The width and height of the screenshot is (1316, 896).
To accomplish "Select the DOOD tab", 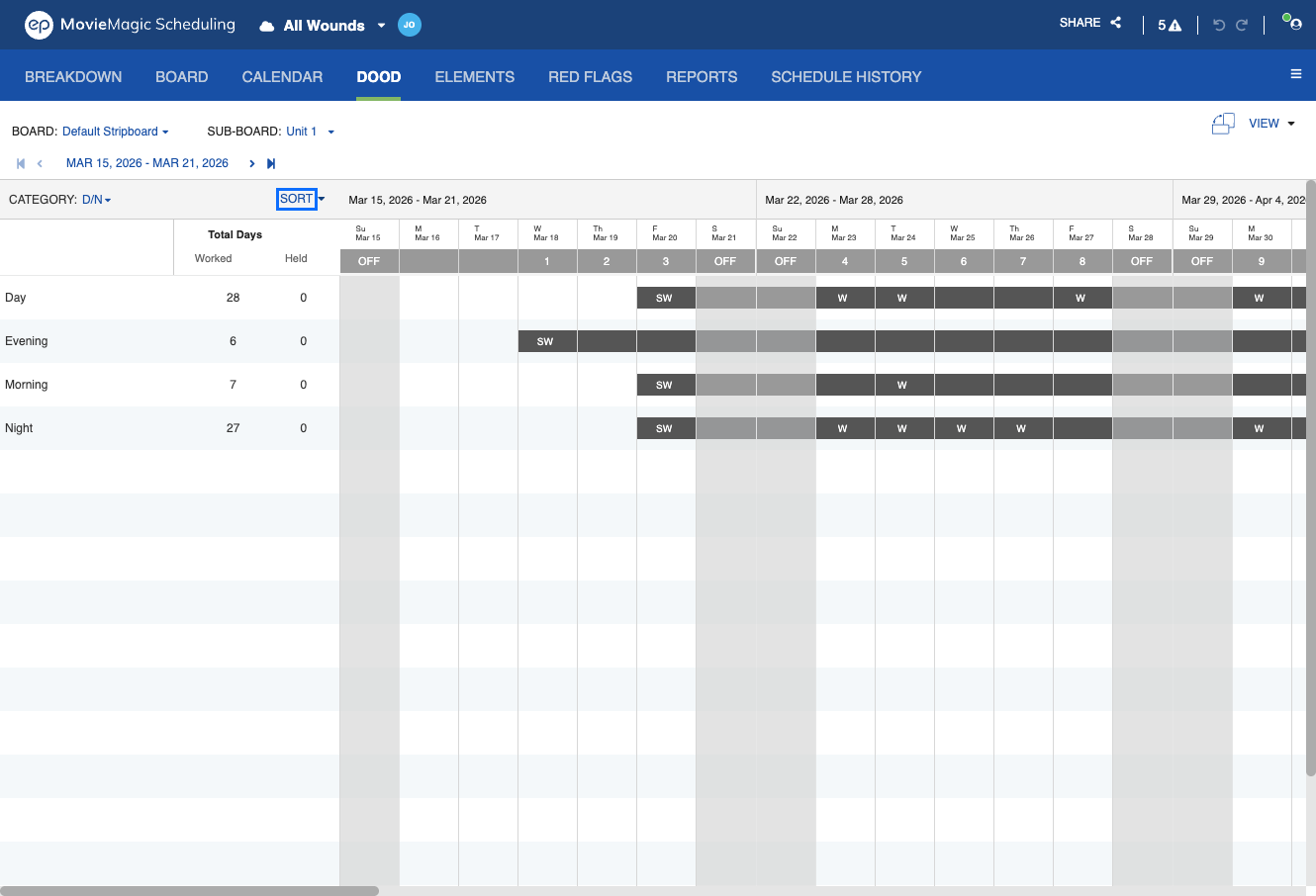I will coord(379,77).
